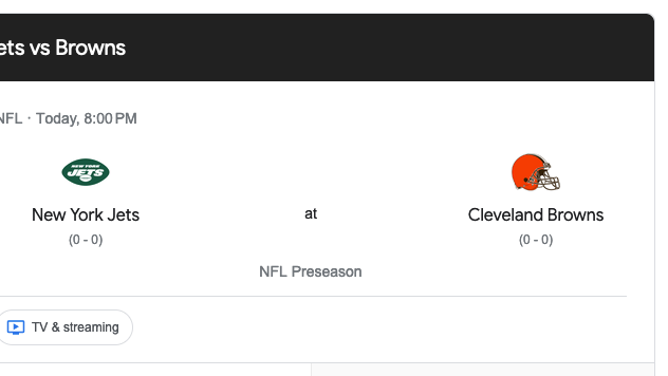Click the white area right of the TV & streaming chip
668x376 pixels.
click(x=383, y=327)
